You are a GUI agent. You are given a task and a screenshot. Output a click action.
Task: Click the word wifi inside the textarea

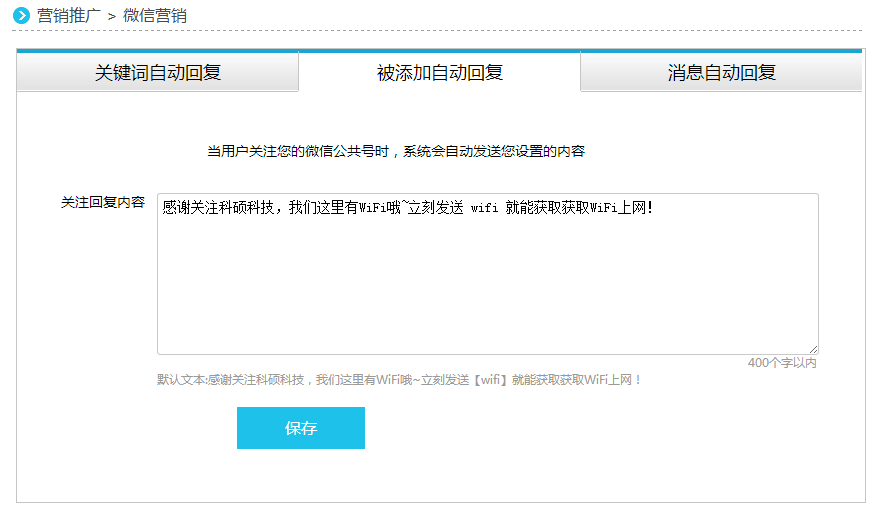(x=484, y=208)
